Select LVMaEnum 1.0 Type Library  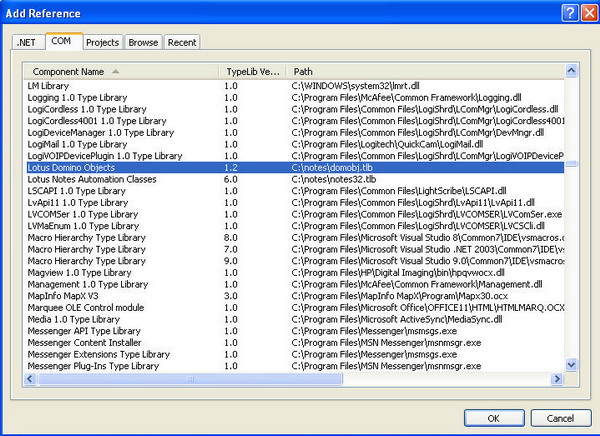tap(295, 226)
